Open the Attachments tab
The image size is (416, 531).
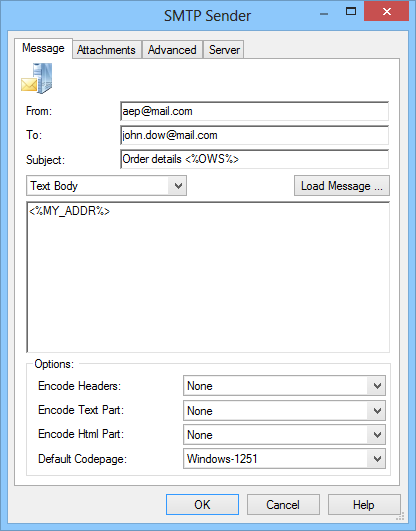106,50
